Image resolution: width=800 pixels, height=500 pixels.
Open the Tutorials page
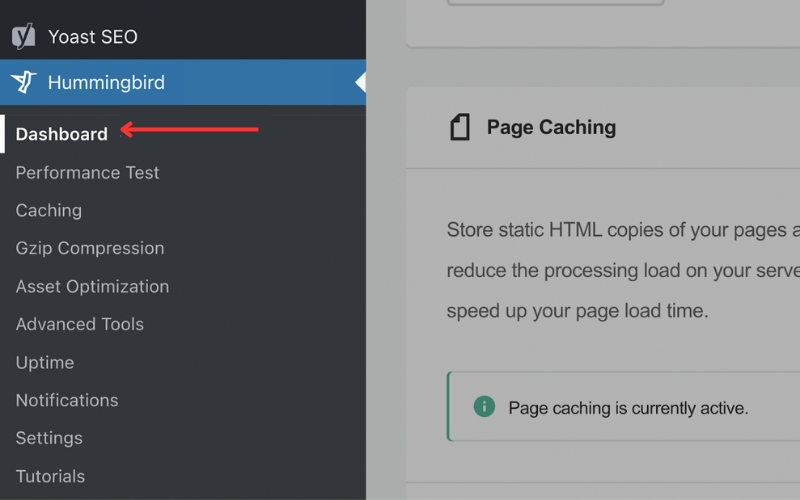pyautogui.click(x=51, y=476)
